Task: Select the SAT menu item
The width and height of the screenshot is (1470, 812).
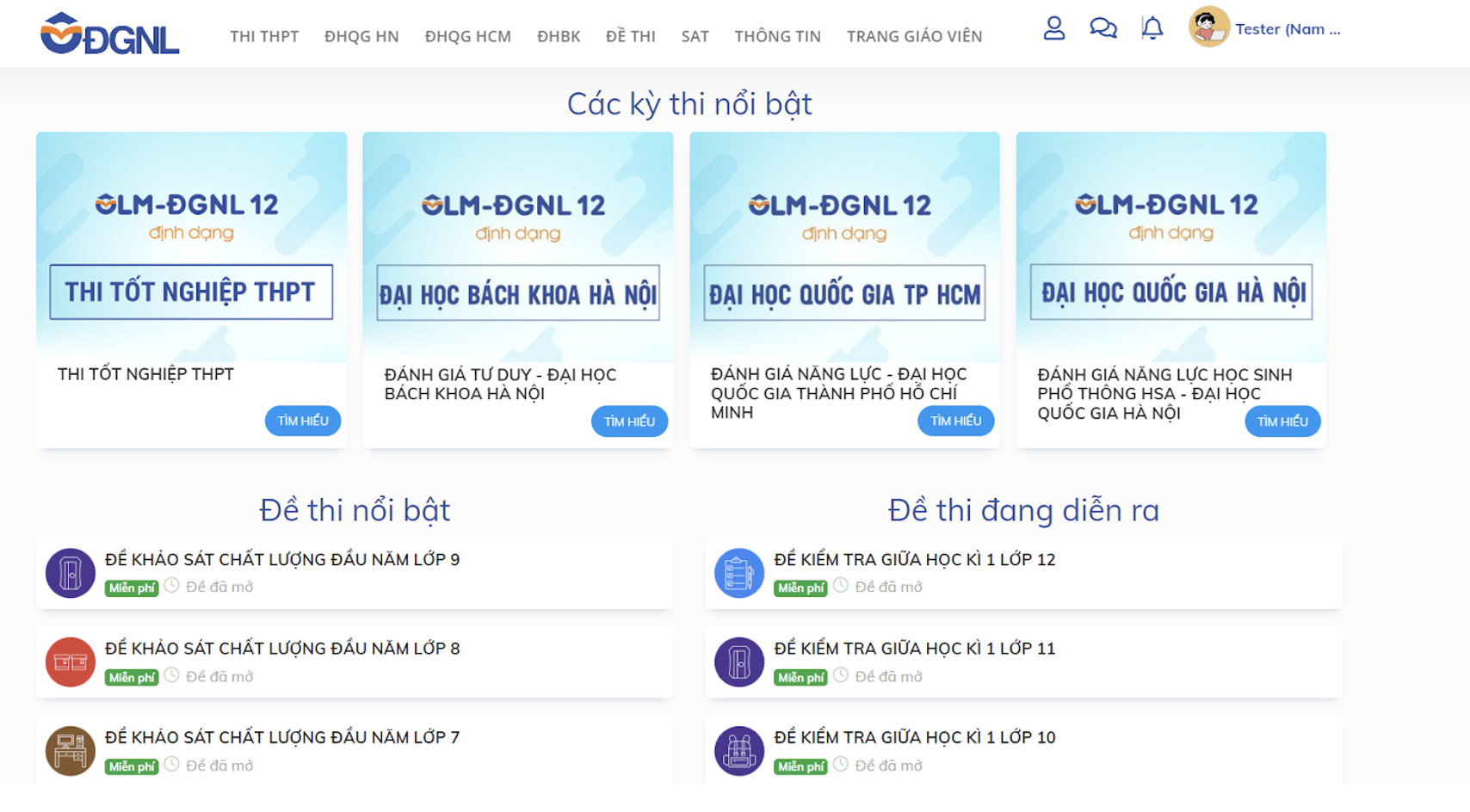Action: [x=694, y=37]
